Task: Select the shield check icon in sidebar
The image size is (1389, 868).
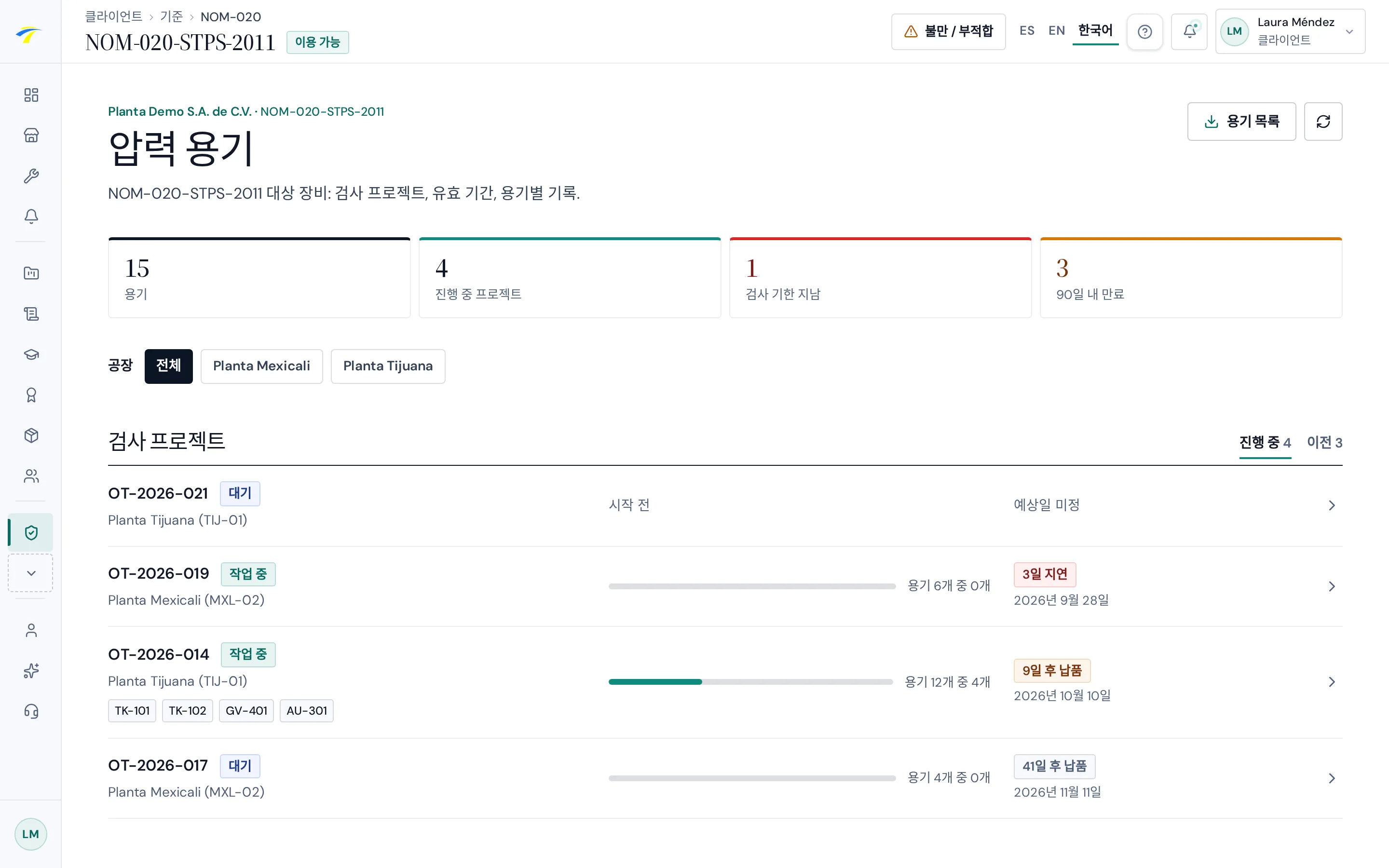Action: pyautogui.click(x=31, y=533)
